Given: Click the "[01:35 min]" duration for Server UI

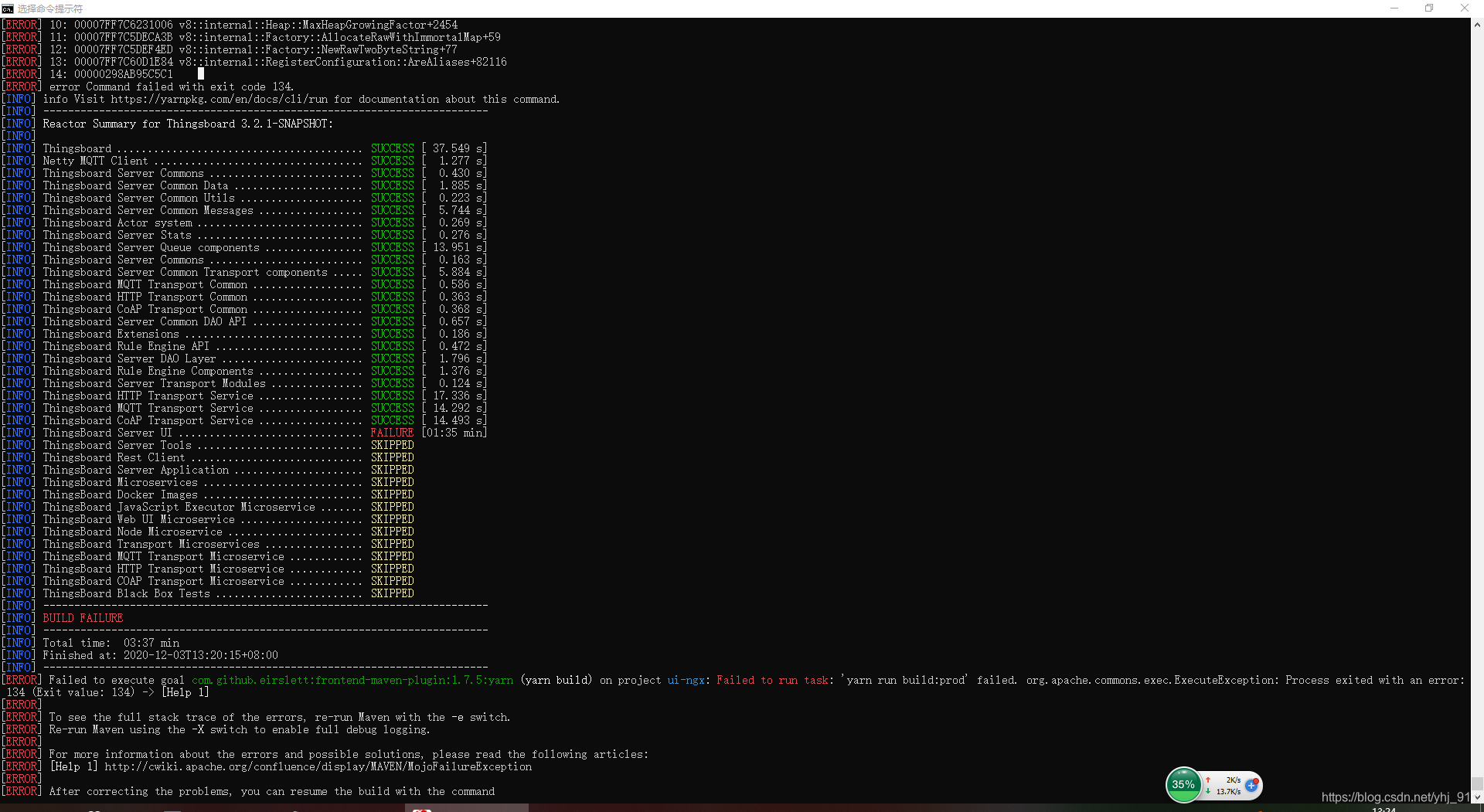Looking at the screenshot, I should [454, 433].
